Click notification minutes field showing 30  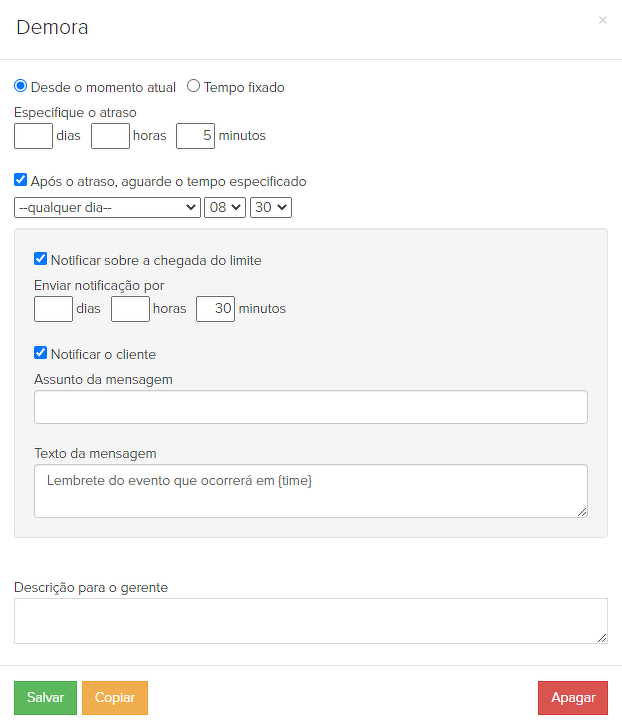(x=215, y=309)
